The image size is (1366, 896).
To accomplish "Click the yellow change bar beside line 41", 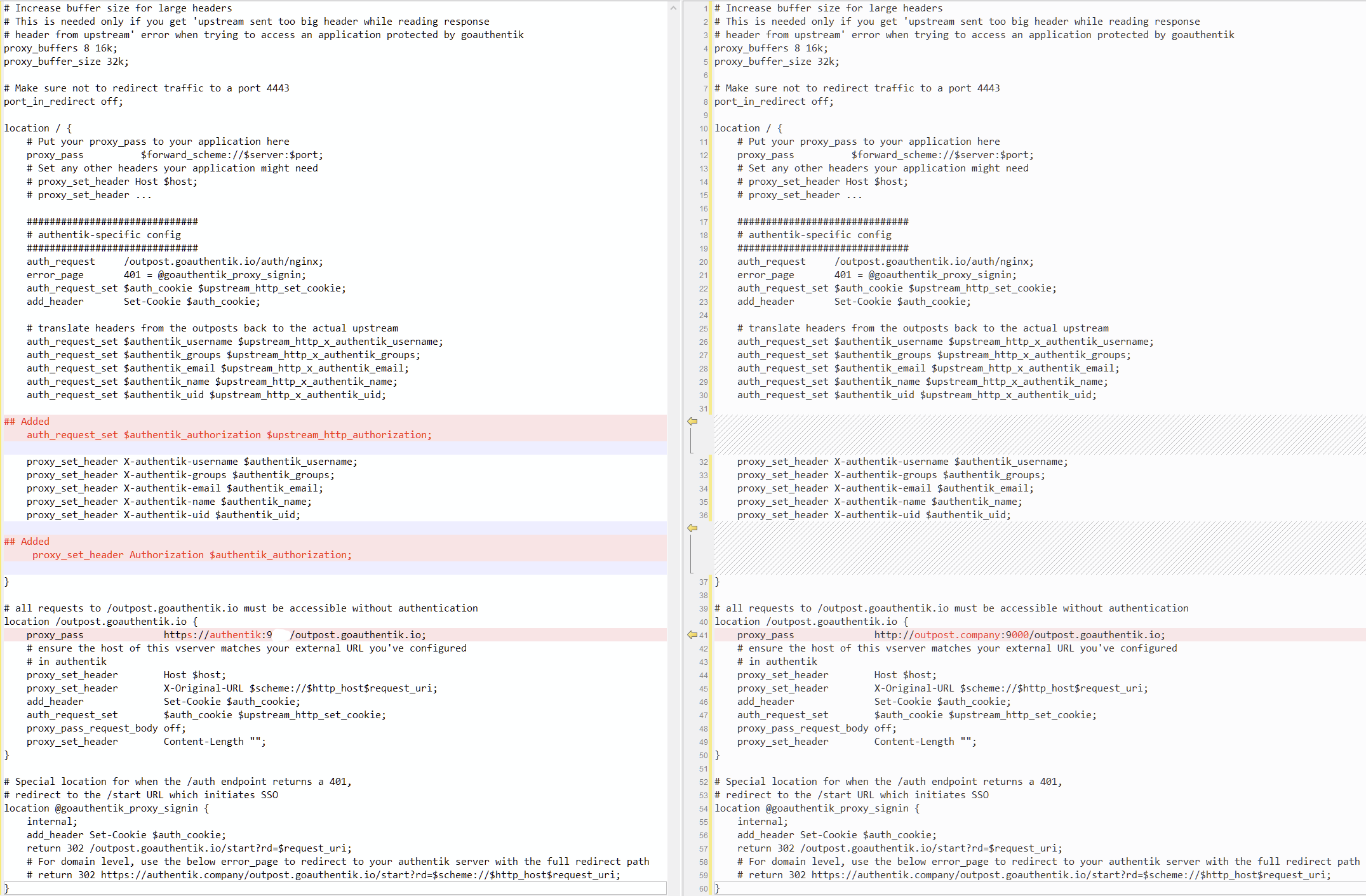I will [711, 634].
